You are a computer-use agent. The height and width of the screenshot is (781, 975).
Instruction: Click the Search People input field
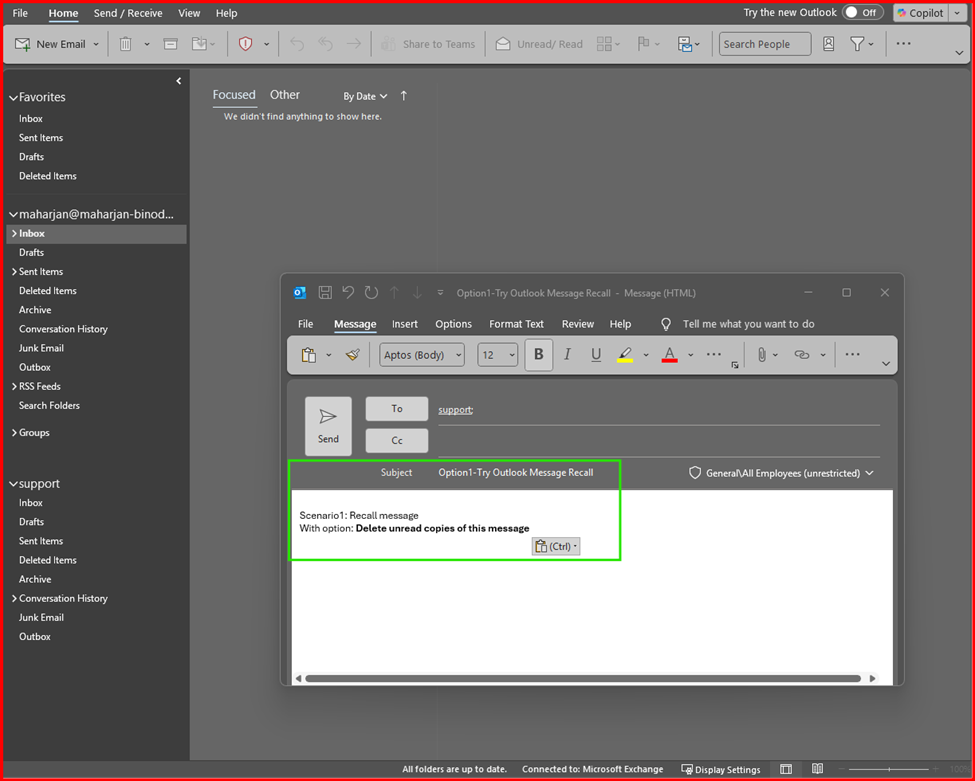tap(764, 44)
